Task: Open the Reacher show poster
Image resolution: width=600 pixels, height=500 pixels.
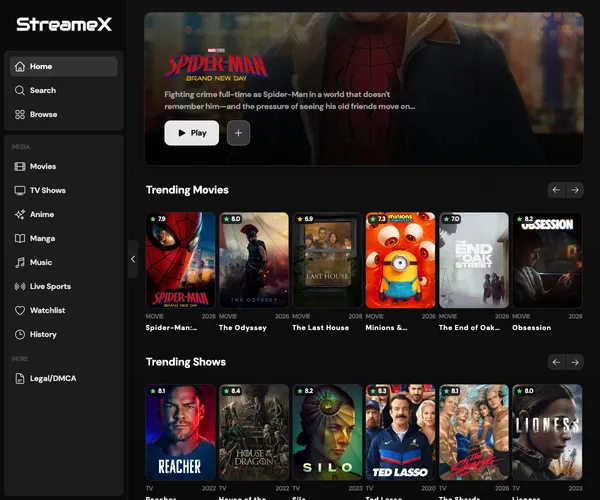Action: click(x=180, y=432)
